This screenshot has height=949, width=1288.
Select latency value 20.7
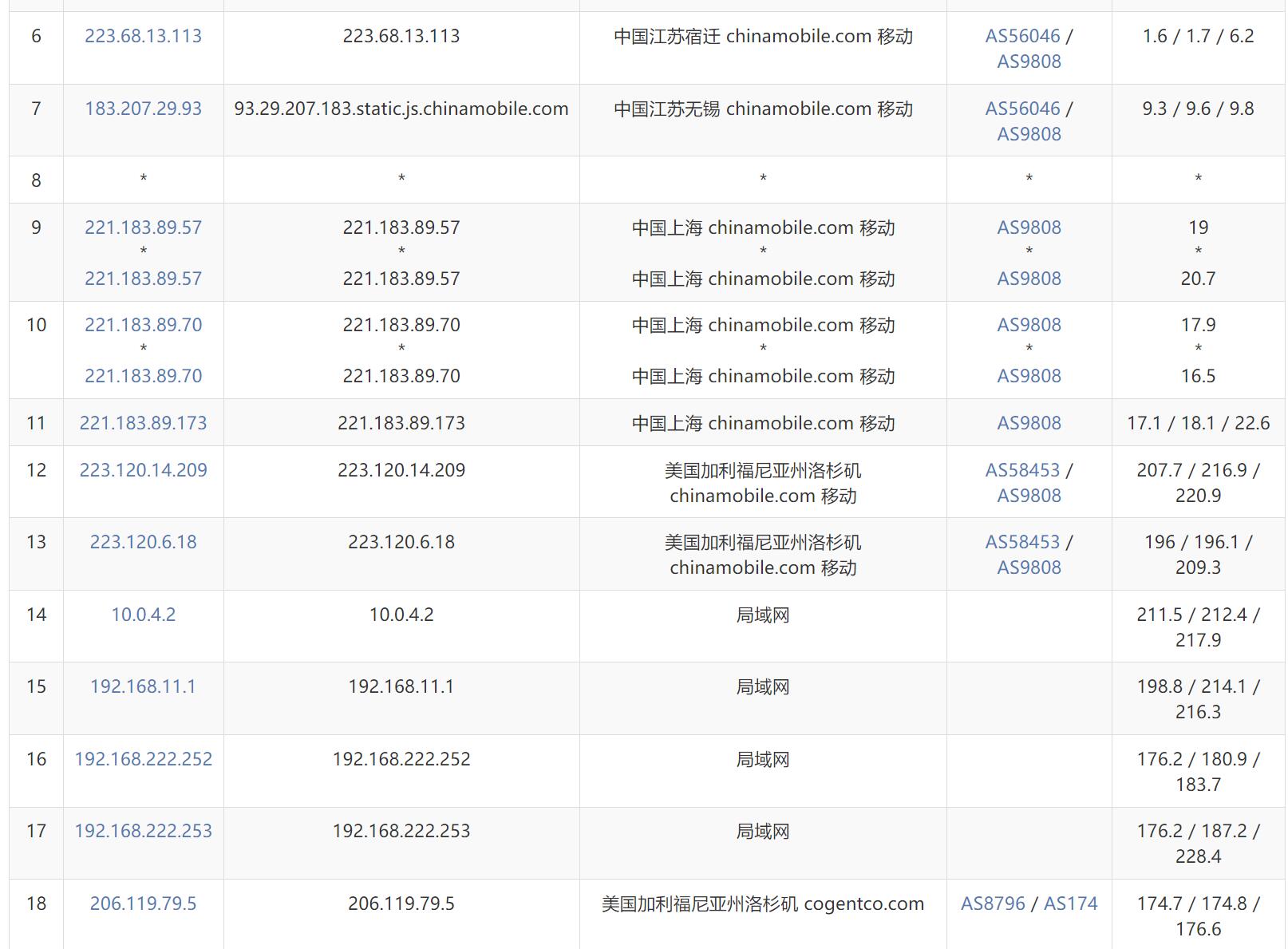(x=1198, y=279)
